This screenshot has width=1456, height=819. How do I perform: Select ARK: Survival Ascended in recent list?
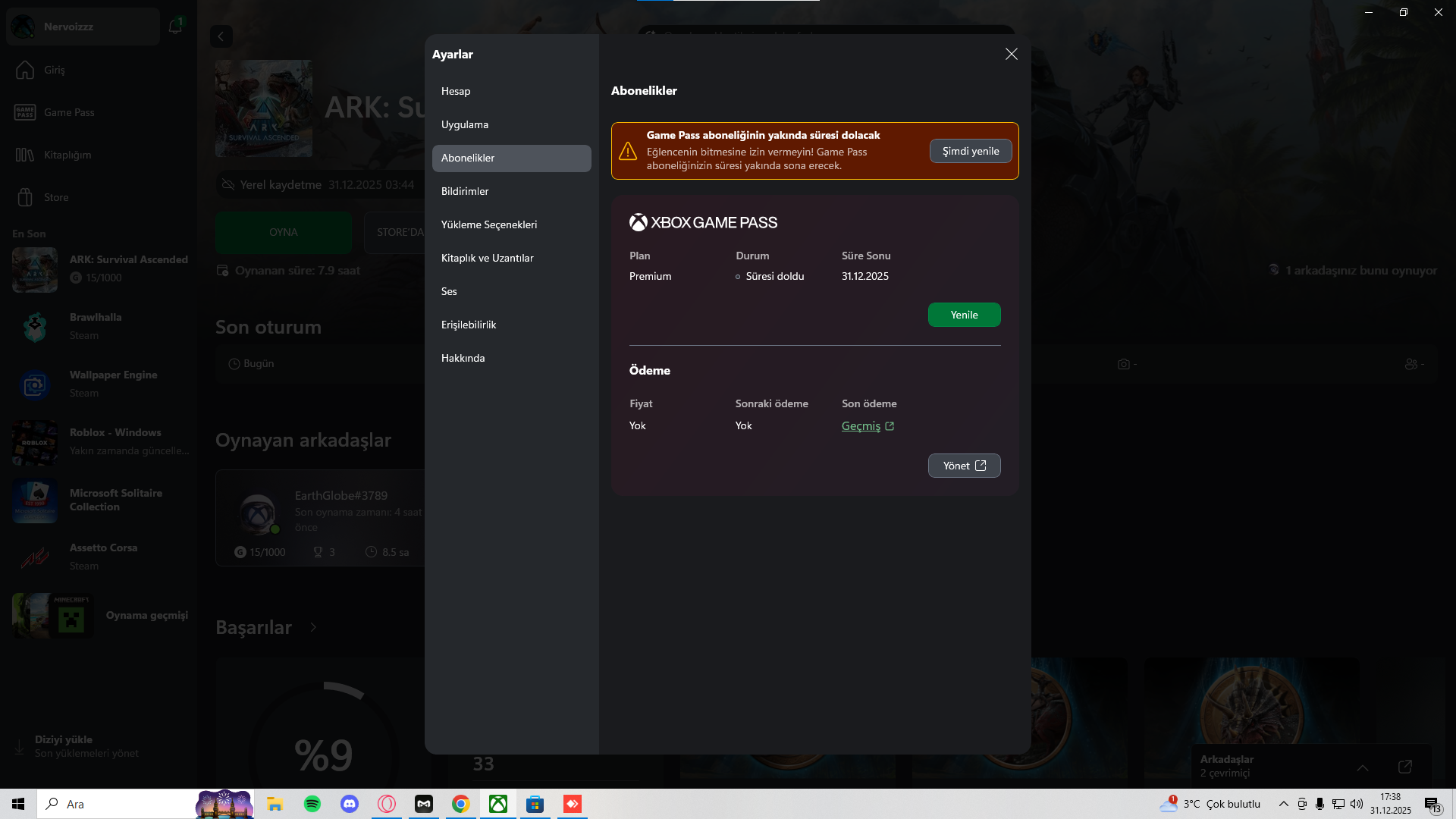(x=99, y=269)
